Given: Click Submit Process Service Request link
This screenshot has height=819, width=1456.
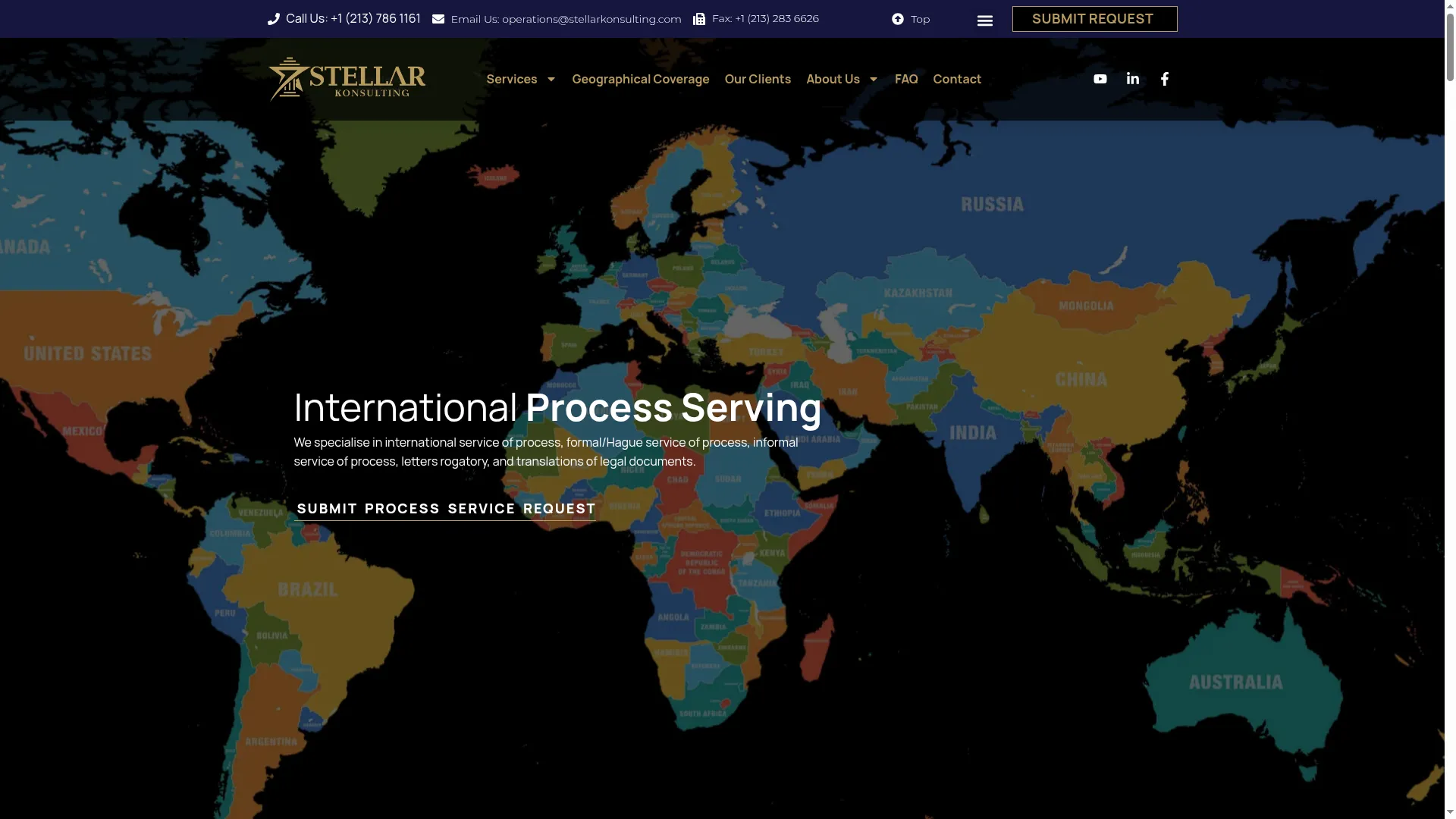Looking at the screenshot, I should click(x=446, y=509).
